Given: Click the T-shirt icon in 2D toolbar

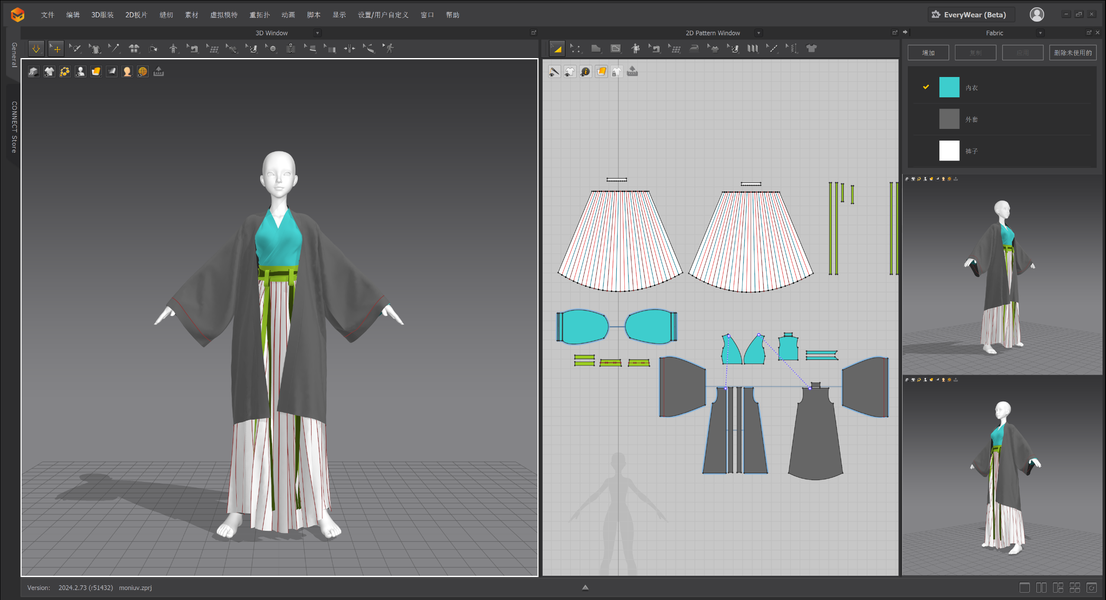Looking at the screenshot, I should [811, 48].
